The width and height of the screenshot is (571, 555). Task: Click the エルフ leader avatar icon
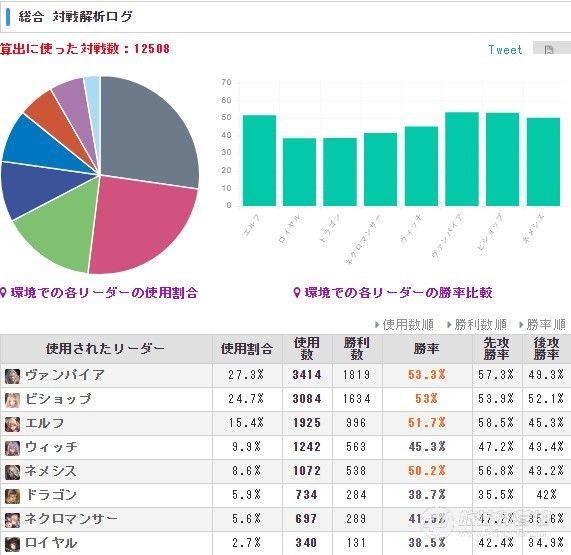coord(12,424)
